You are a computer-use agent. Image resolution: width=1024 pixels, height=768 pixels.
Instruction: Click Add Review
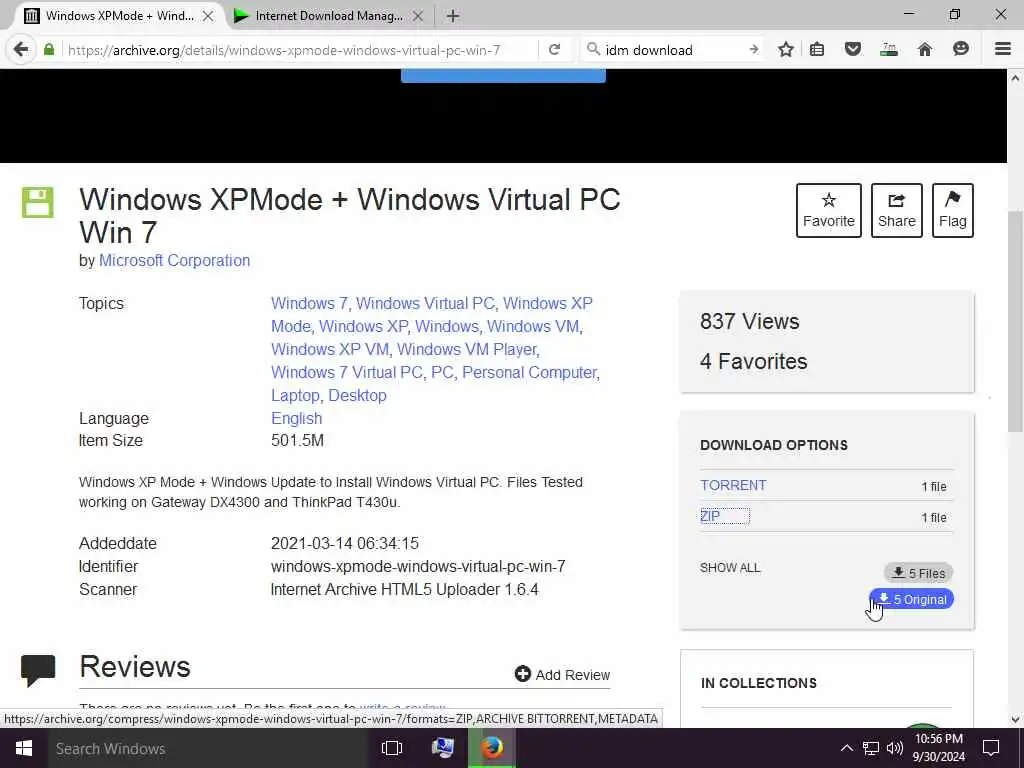tap(562, 675)
